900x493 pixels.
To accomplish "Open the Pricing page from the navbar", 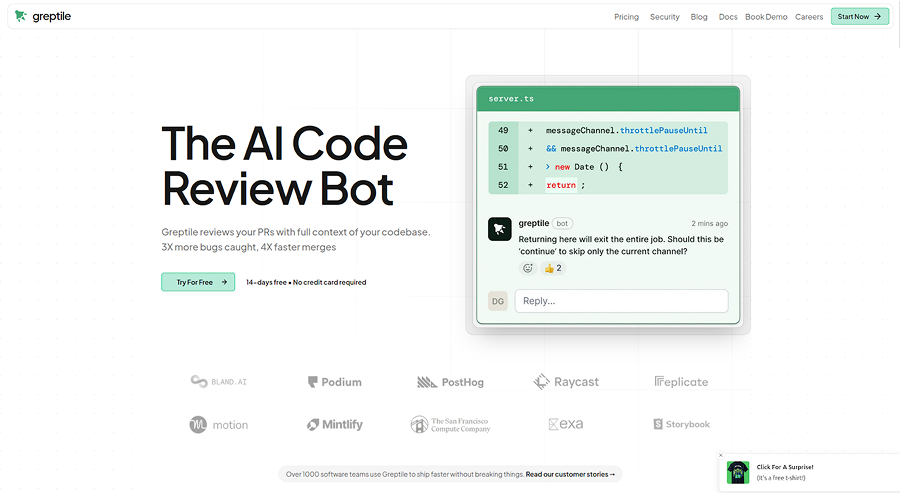I will pos(626,17).
